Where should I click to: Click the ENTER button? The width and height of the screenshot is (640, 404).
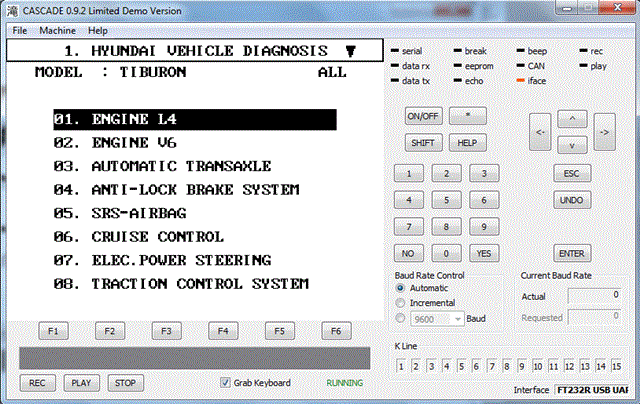572,254
